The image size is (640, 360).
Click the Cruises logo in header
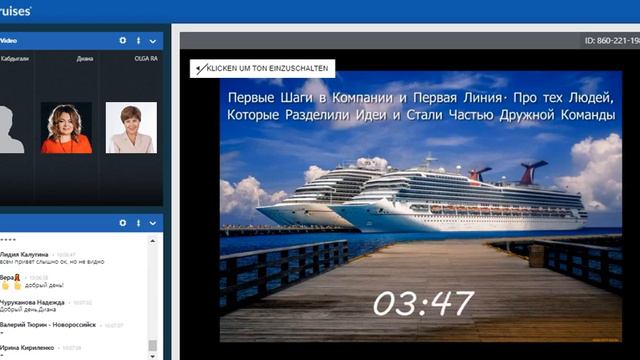click(x=15, y=11)
